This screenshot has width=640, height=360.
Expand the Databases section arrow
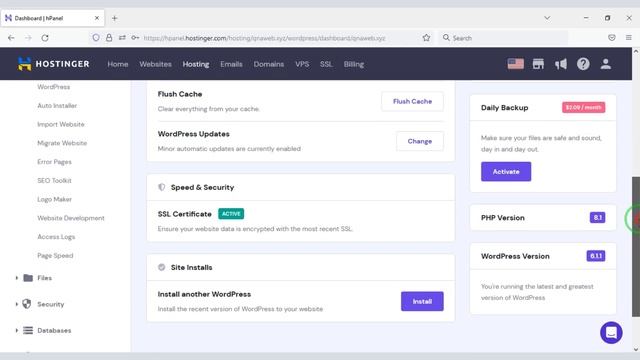[17, 330]
